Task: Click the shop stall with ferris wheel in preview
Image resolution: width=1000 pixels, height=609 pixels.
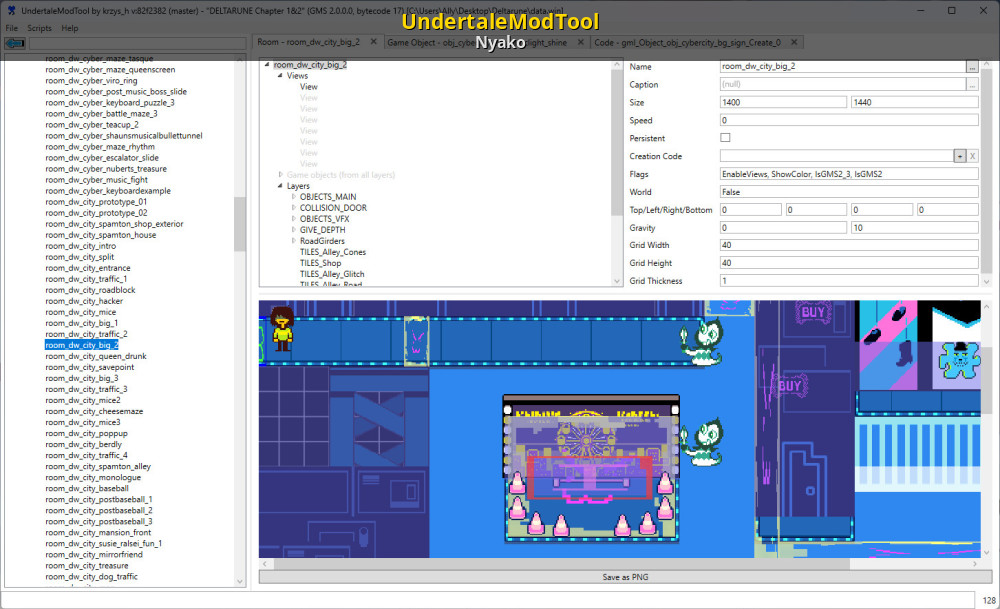Action: [591, 469]
